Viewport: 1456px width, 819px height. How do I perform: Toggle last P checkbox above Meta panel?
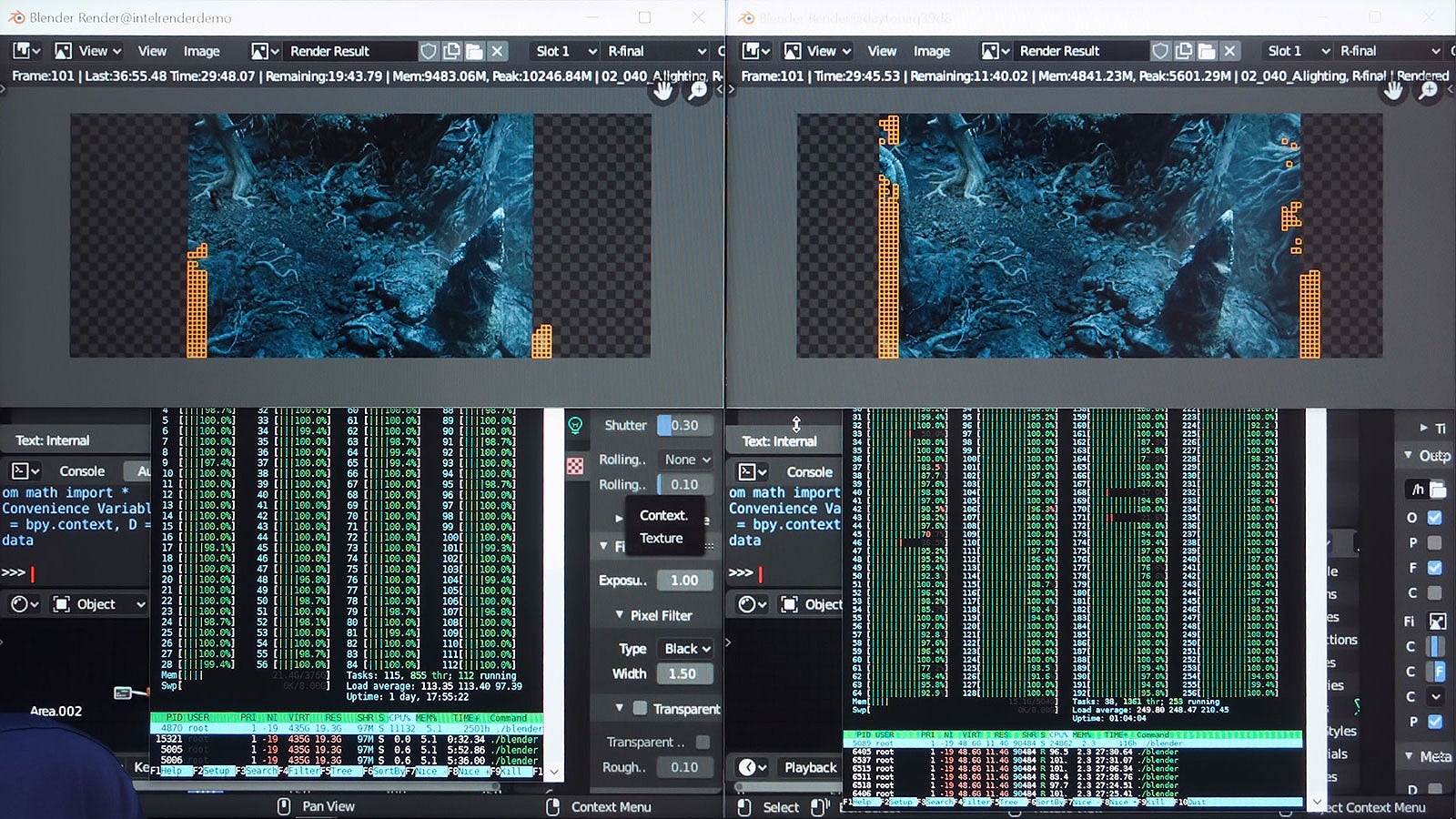click(1434, 722)
